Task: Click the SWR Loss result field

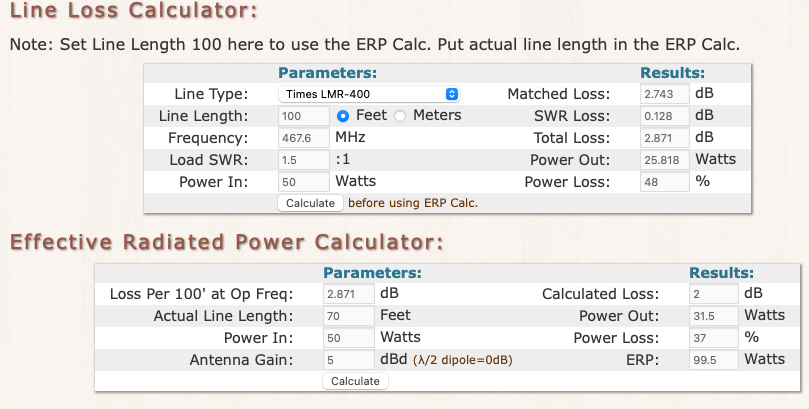Action: click(664, 116)
